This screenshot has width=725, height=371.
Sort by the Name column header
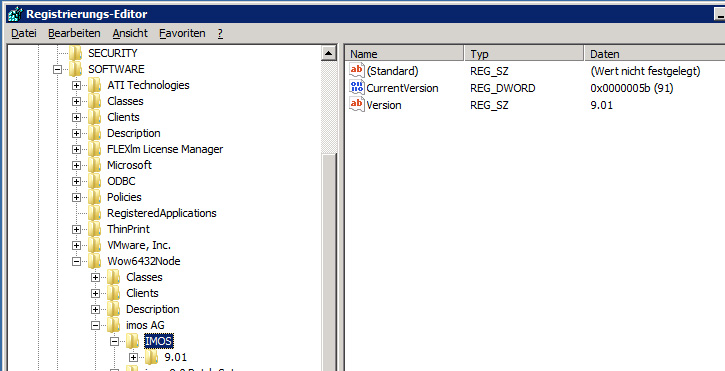405,54
